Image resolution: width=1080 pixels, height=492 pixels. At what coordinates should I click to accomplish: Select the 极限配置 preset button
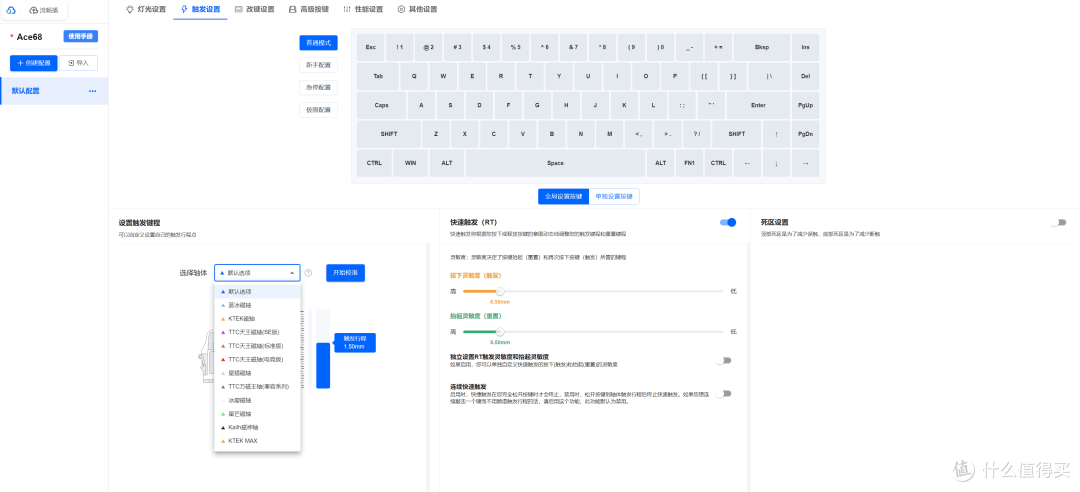318,110
